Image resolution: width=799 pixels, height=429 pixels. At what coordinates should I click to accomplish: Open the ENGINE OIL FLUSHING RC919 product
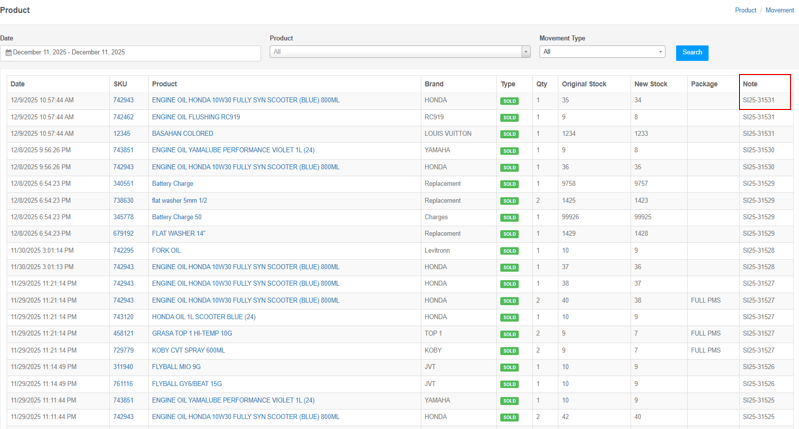tap(196, 117)
